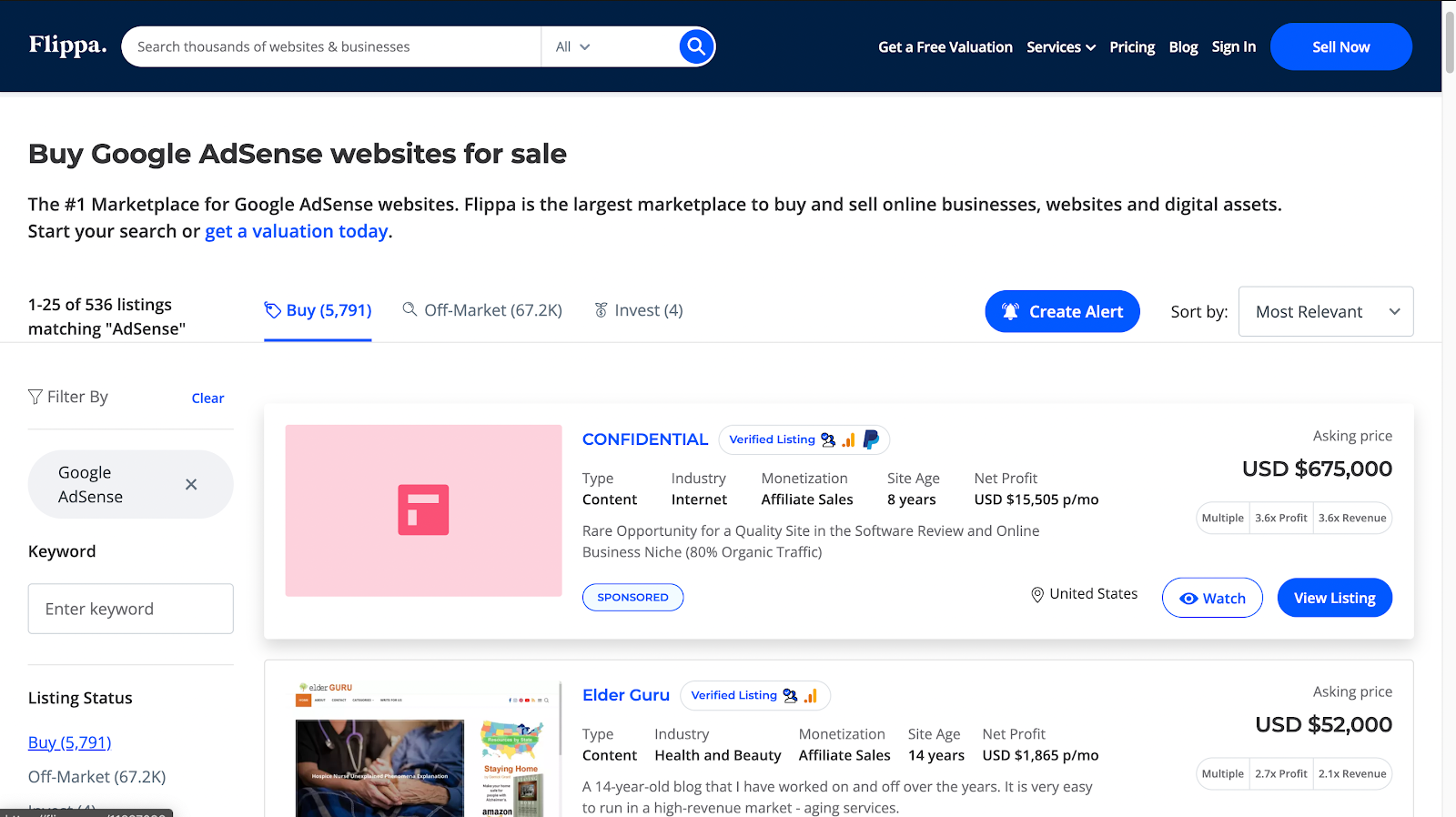Screen dimensions: 1456x817
Task: Click the Enter keyword input box
Action: [x=131, y=609]
